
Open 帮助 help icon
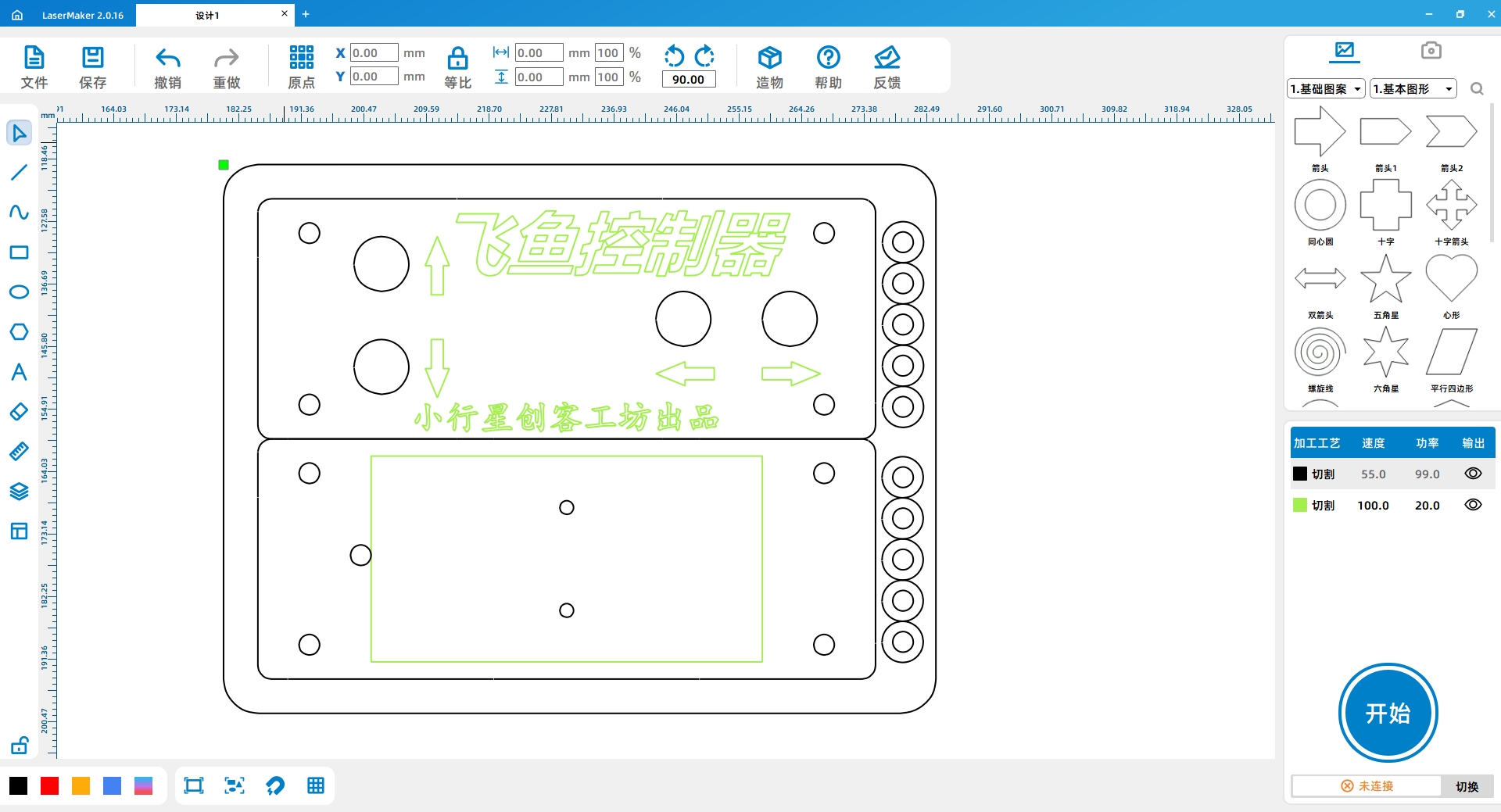pos(828,57)
